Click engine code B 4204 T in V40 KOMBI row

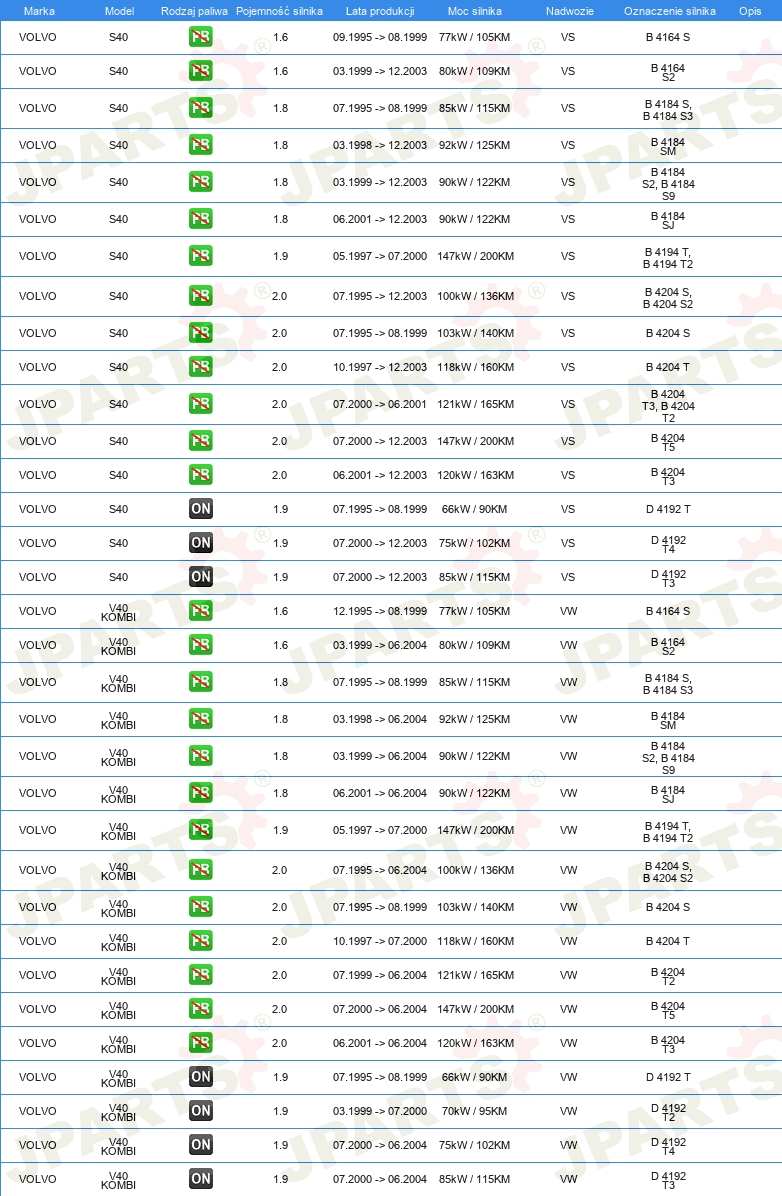(668, 941)
